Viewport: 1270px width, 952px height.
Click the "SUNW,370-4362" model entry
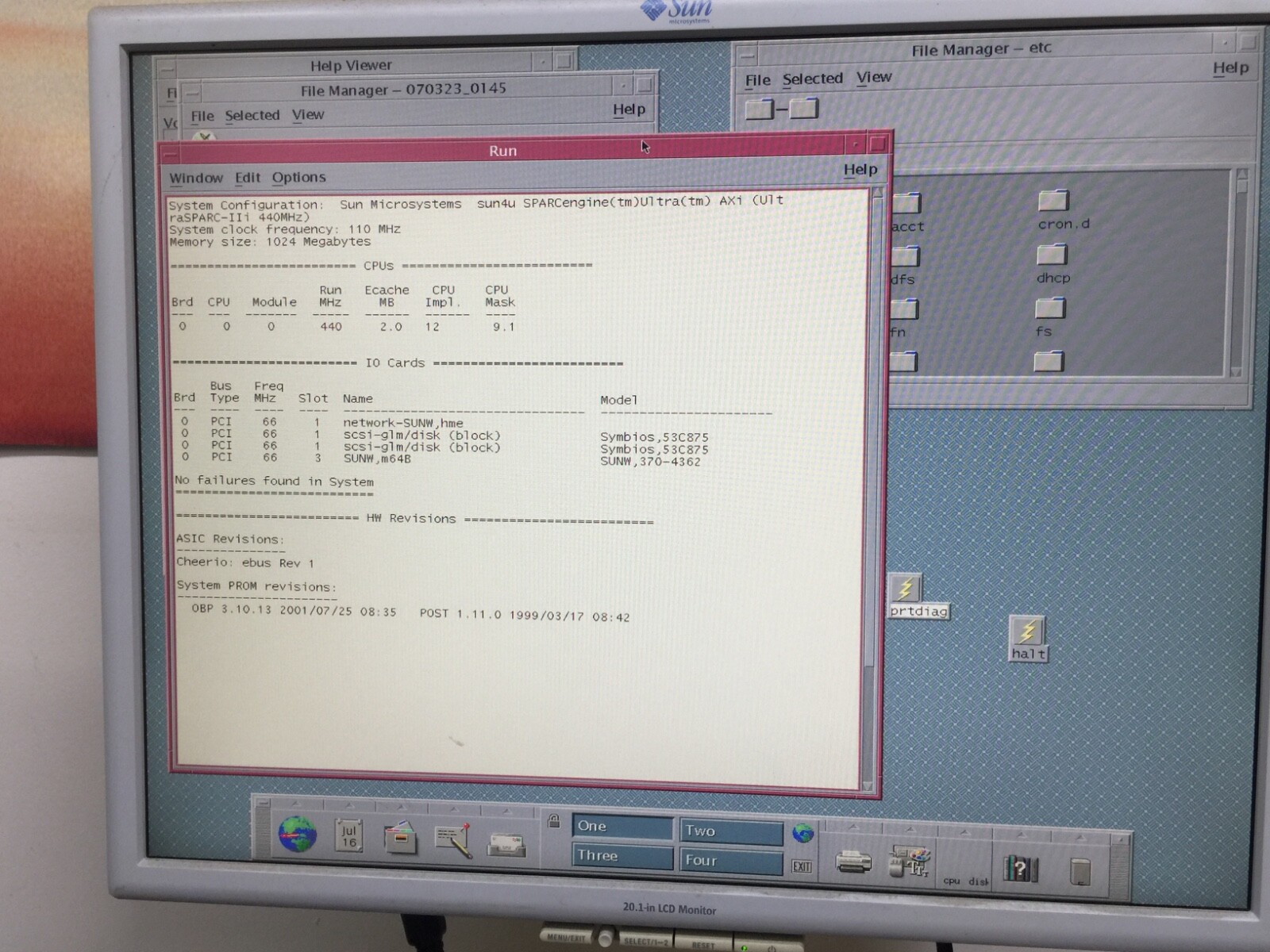pos(650,461)
